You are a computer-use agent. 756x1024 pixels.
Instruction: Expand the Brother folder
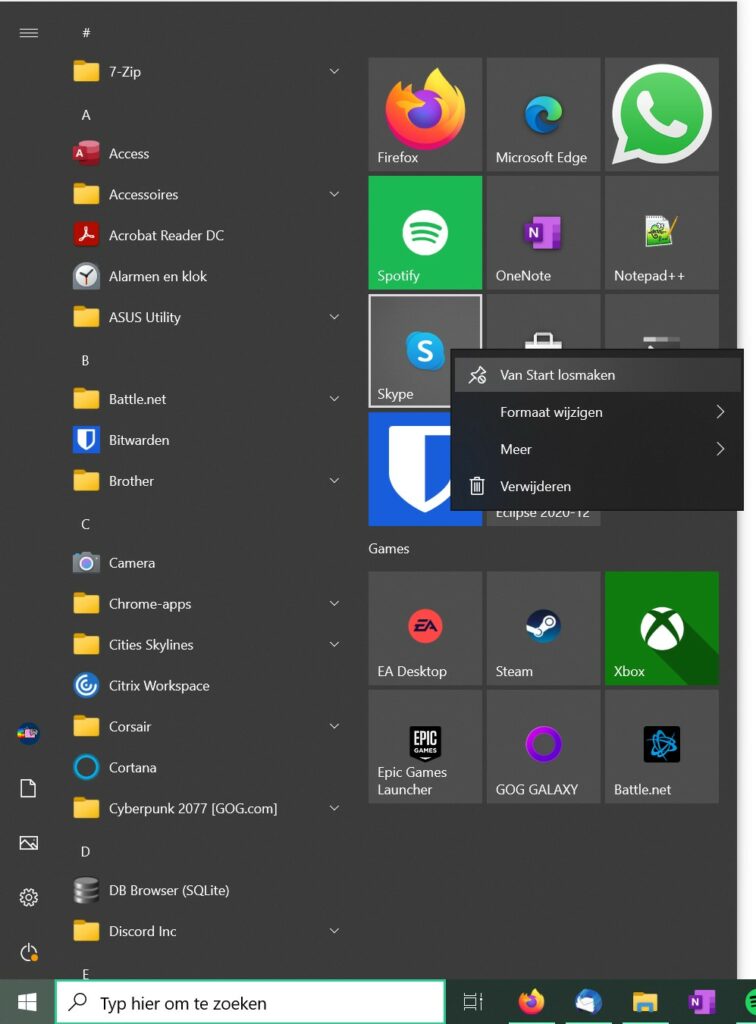click(208, 481)
